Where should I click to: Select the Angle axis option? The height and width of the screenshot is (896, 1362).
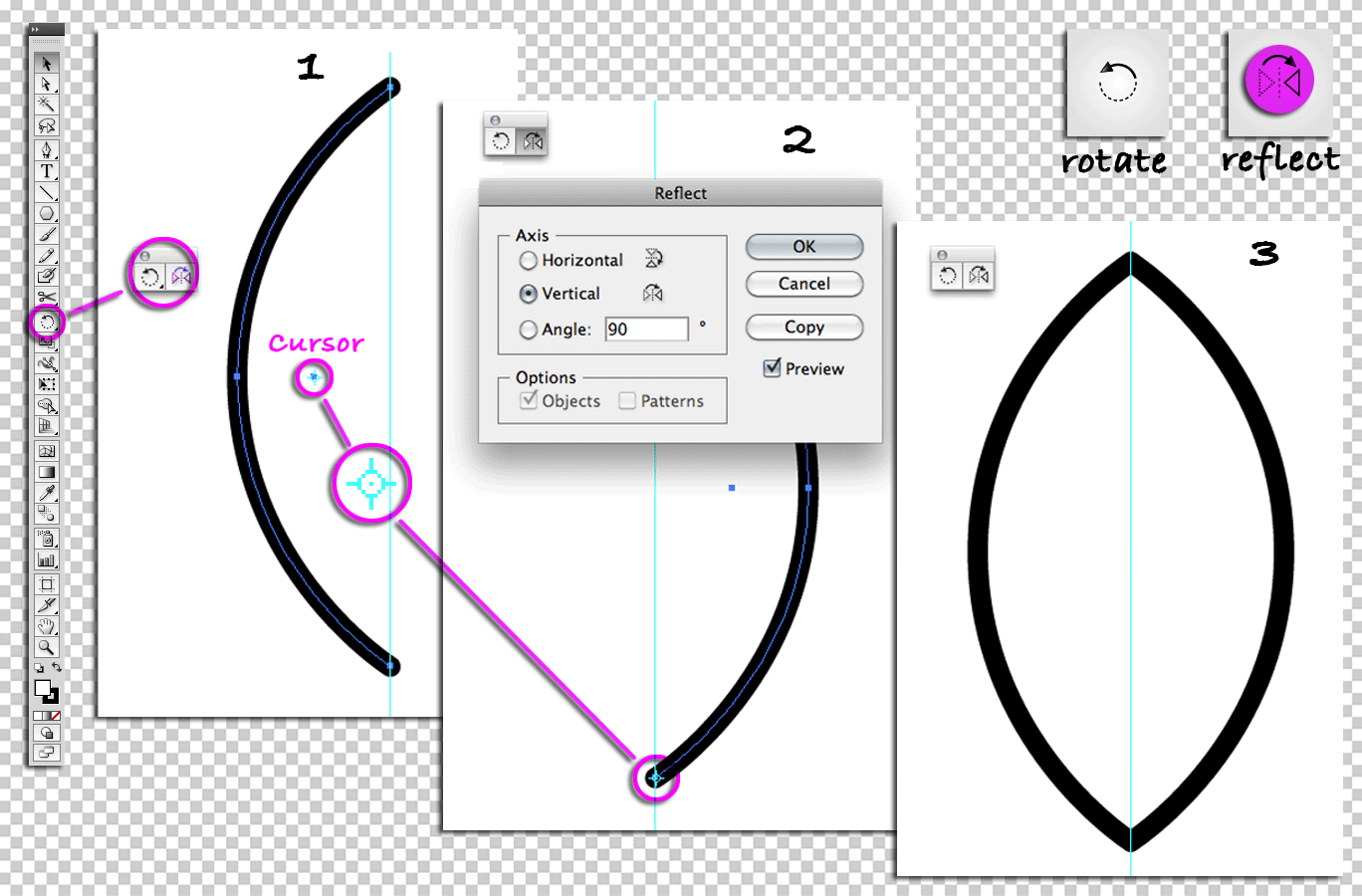[529, 330]
